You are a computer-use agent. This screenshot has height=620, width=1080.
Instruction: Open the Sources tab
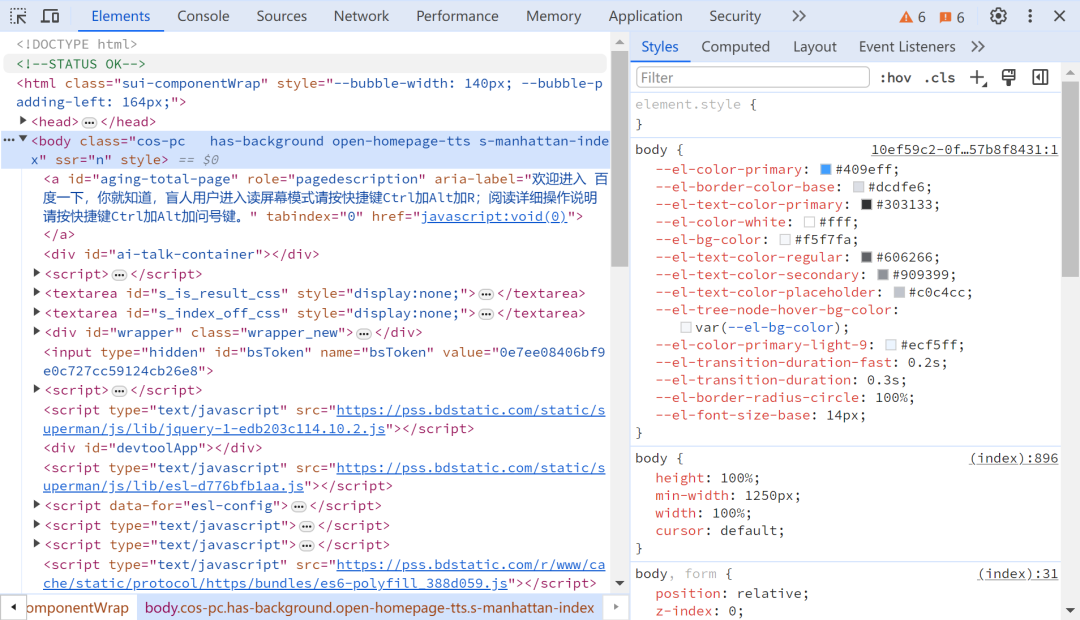[x=282, y=16]
